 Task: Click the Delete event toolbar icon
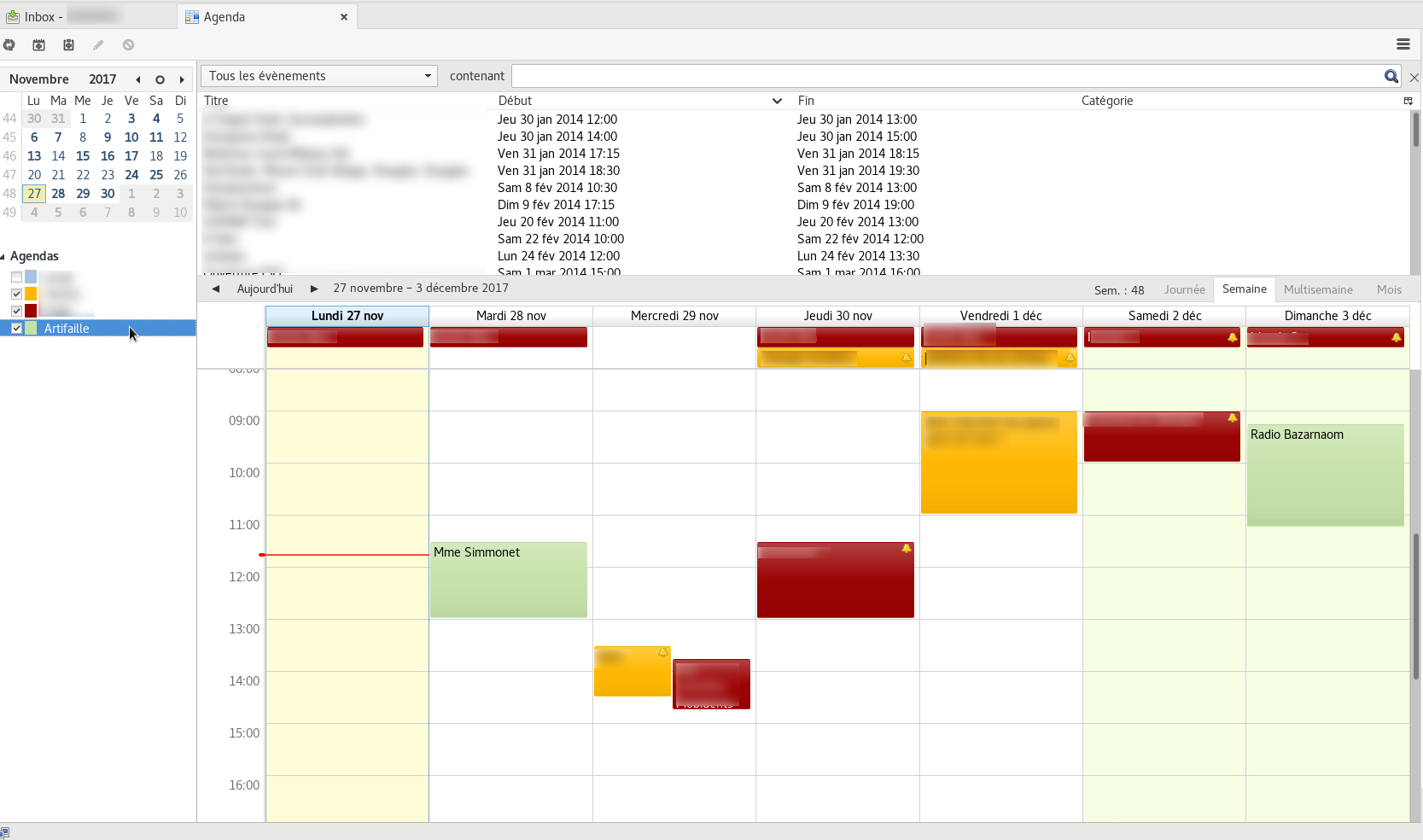coord(128,45)
